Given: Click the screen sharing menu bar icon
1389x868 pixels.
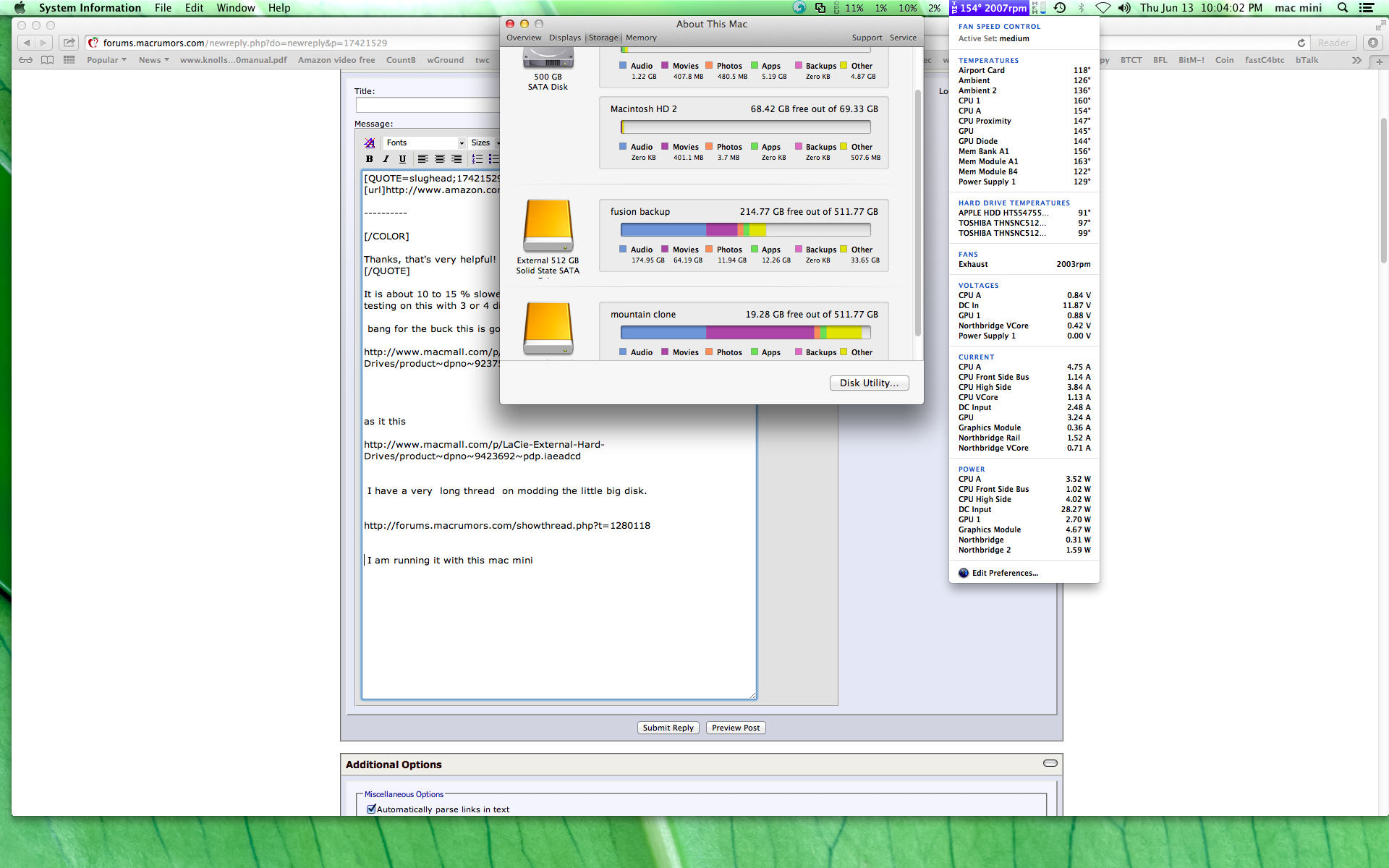Looking at the screenshot, I should 820,8.
